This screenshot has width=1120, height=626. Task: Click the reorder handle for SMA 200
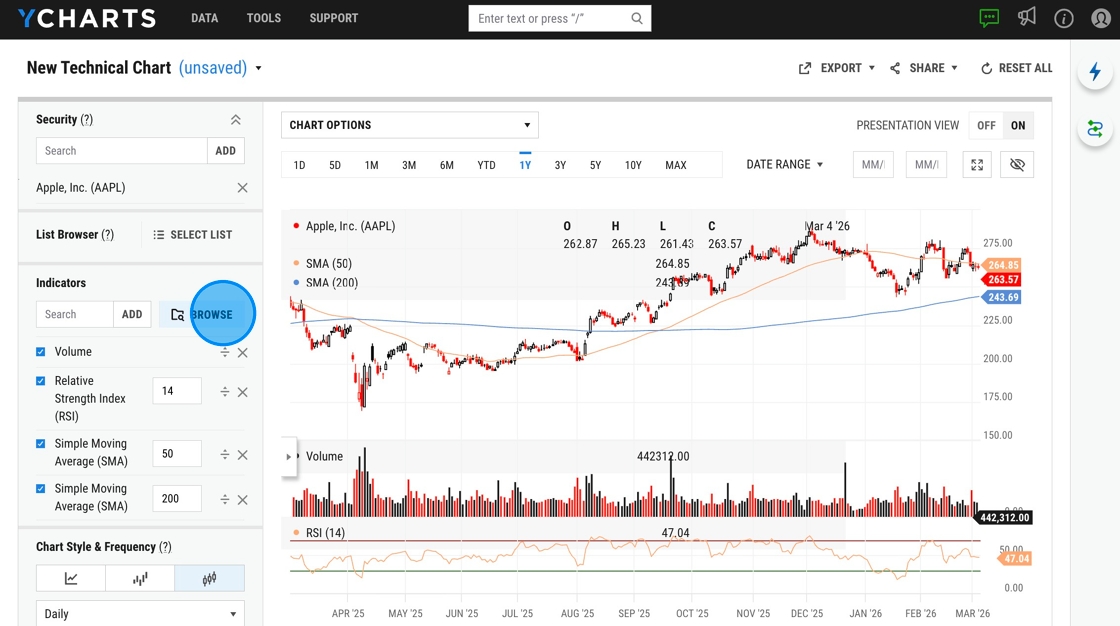point(224,500)
